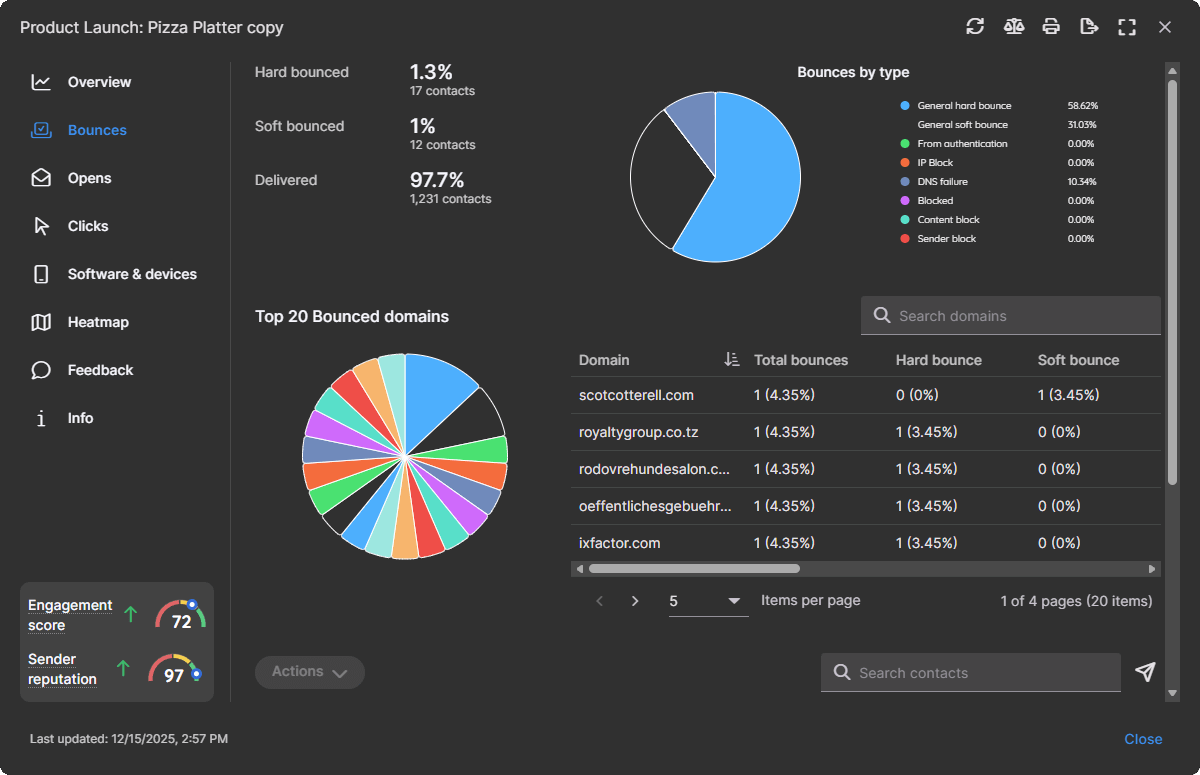Open Feedback via the speech bubble icon

[x=40, y=370]
